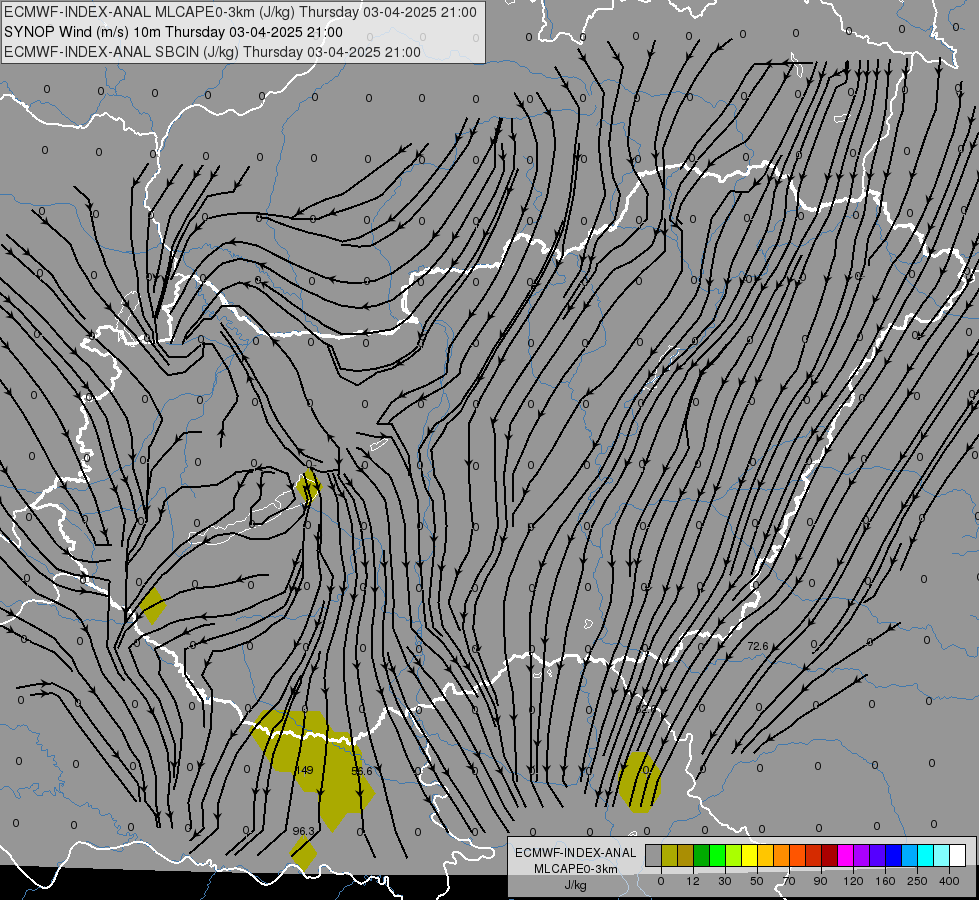Click the J/kg unit label in legend
This screenshot has height=900, width=979.
point(576,884)
